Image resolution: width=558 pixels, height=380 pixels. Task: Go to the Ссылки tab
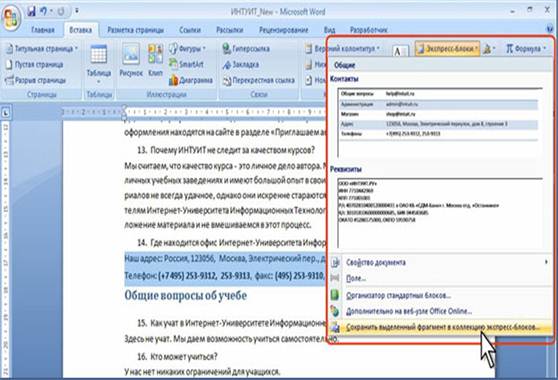point(190,30)
